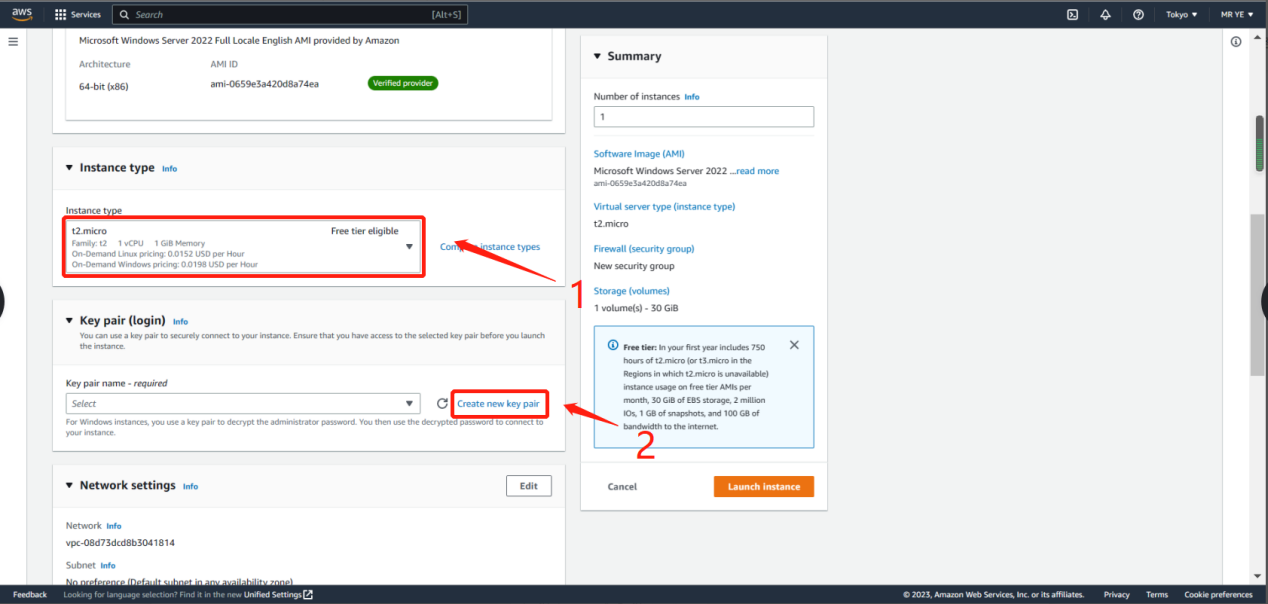Open the Key pair name Select dropdown
1268x604 pixels.
(x=243, y=403)
